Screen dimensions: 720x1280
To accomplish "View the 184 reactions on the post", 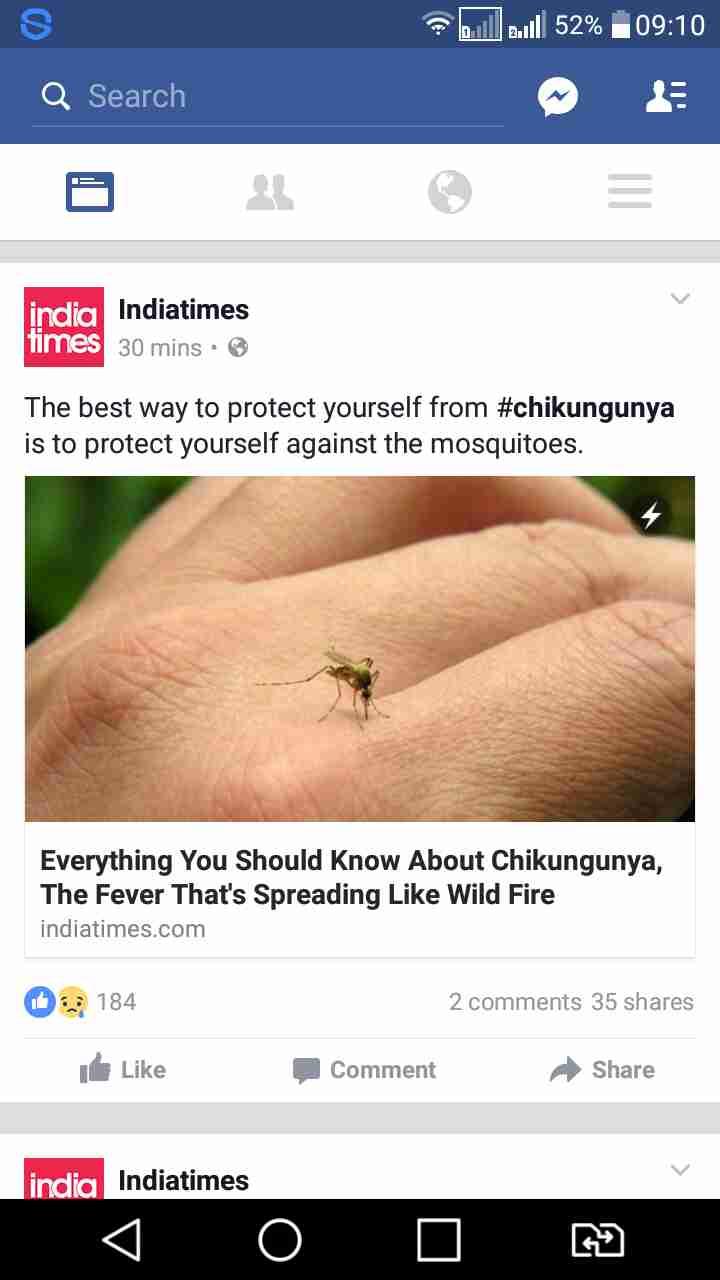I will tap(80, 1001).
